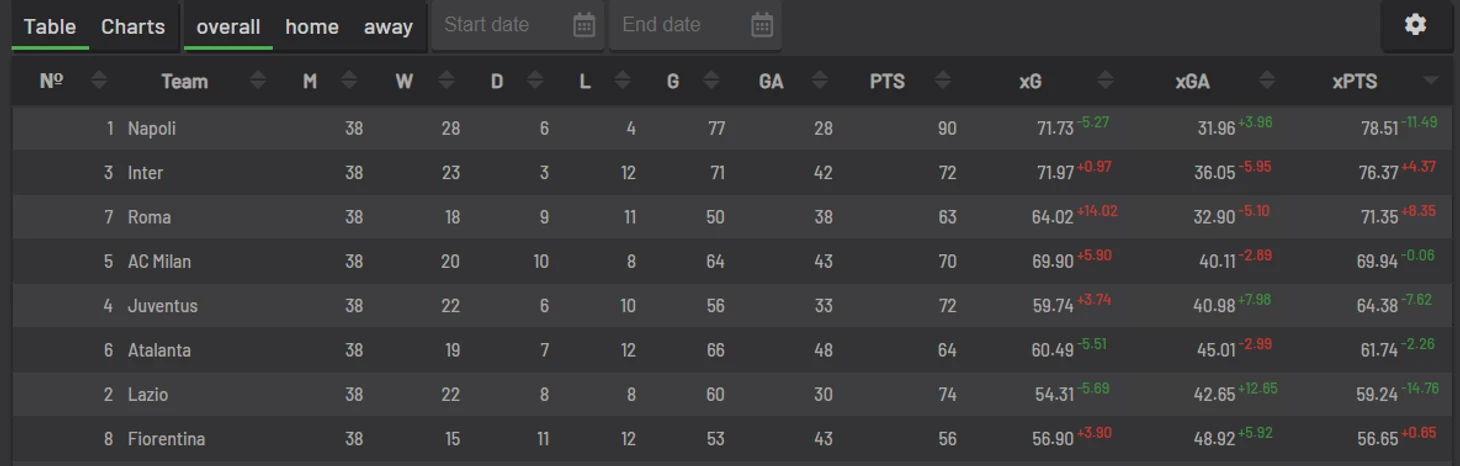Sort by xPTS column arrow

coord(1431,81)
